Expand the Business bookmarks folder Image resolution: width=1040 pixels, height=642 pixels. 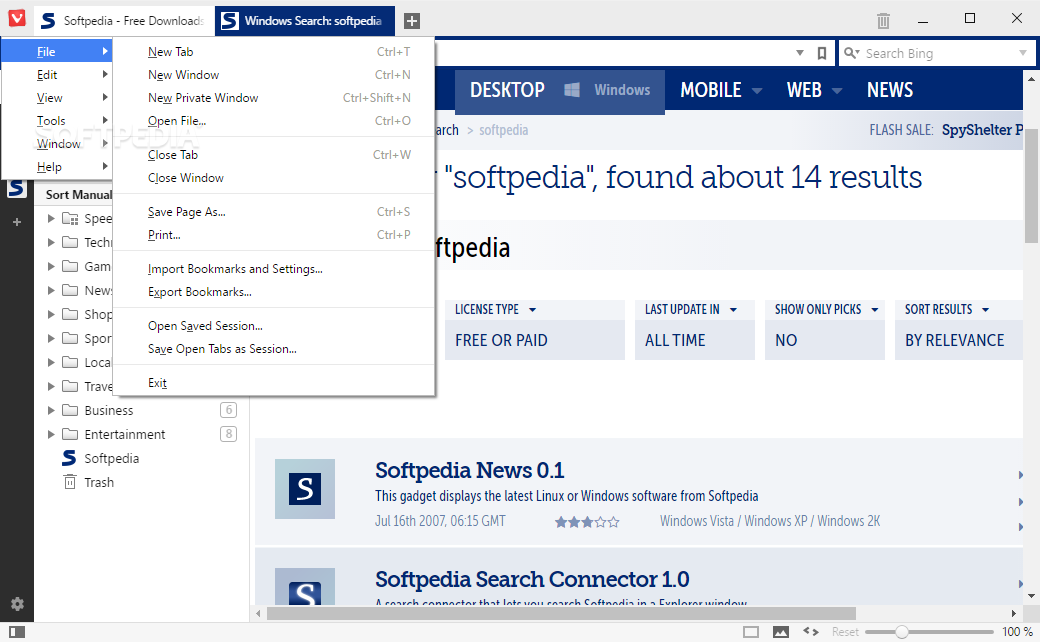(x=51, y=411)
